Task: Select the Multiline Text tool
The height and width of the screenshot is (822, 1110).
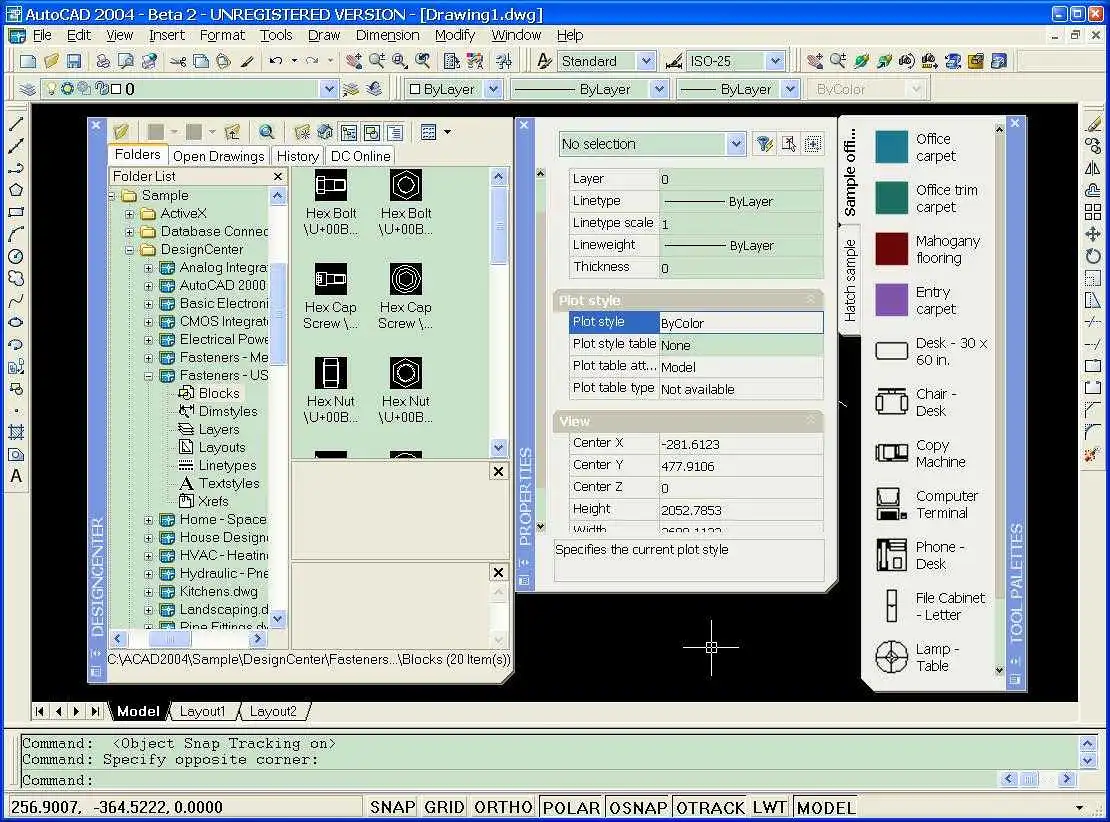Action: click(16, 476)
